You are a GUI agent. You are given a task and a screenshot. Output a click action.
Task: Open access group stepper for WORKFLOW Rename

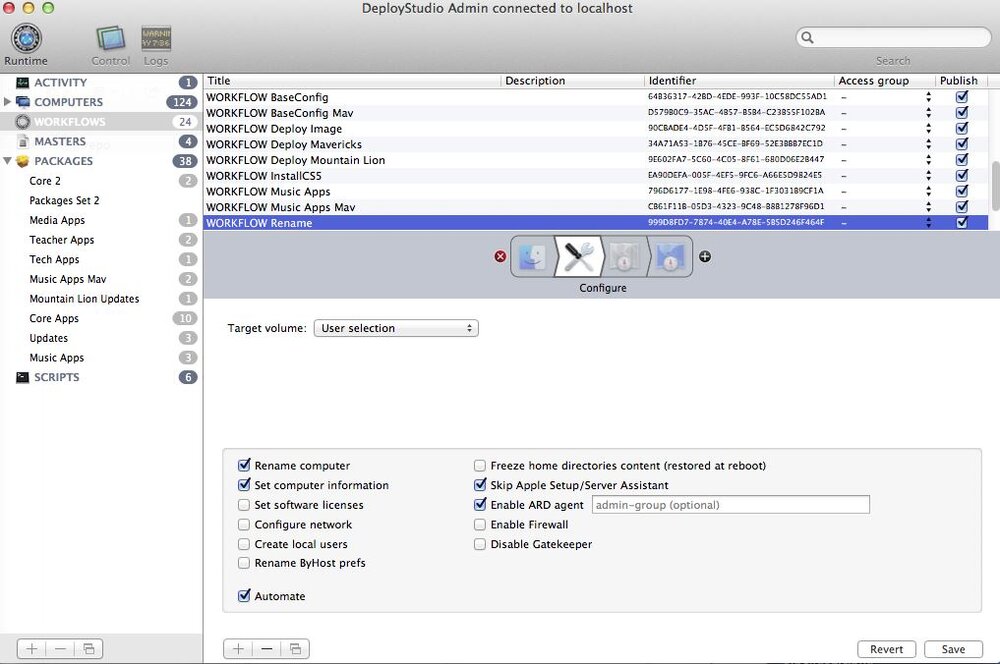click(x=928, y=223)
